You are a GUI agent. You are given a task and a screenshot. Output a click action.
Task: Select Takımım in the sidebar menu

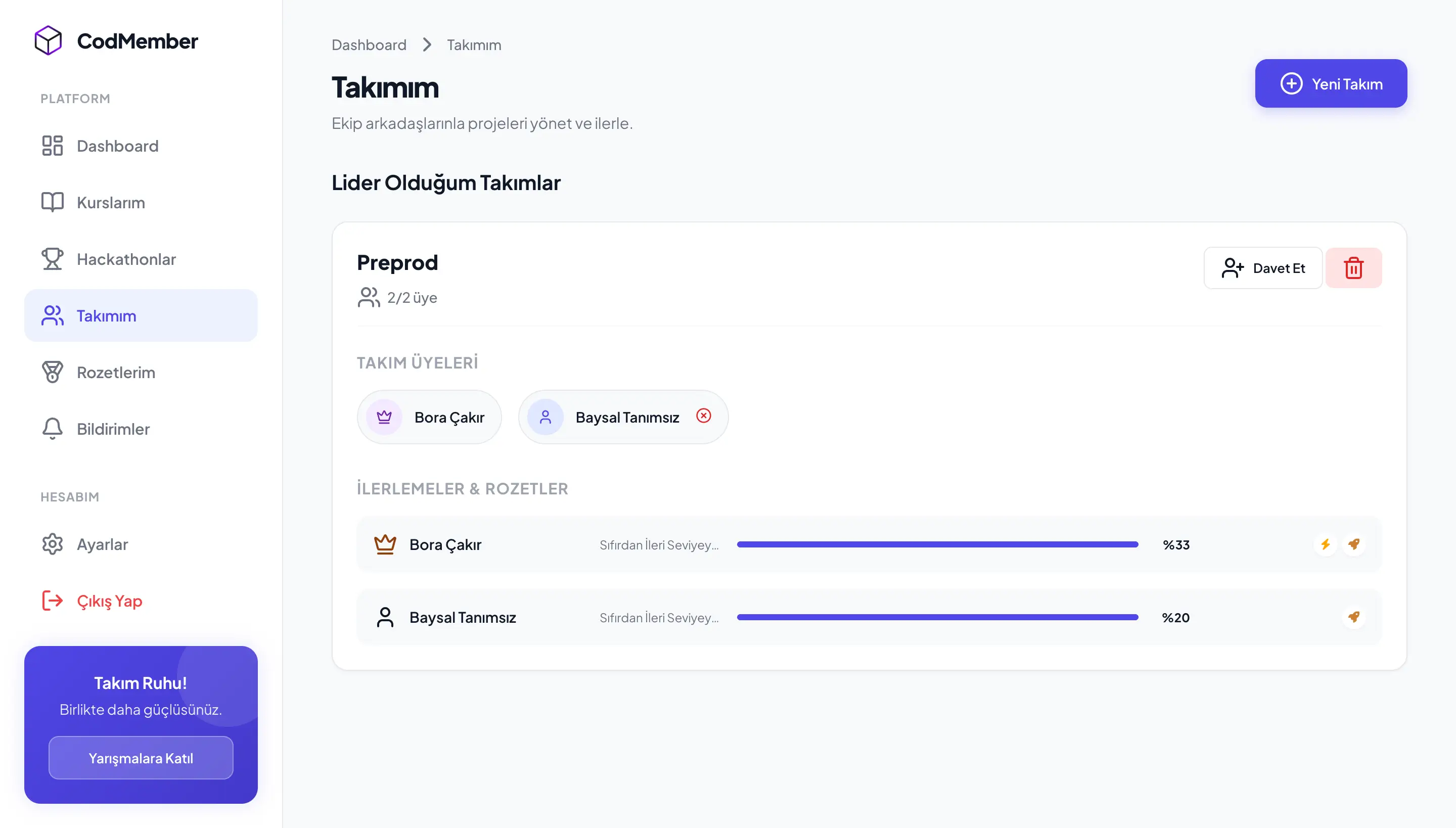click(106, 315)
